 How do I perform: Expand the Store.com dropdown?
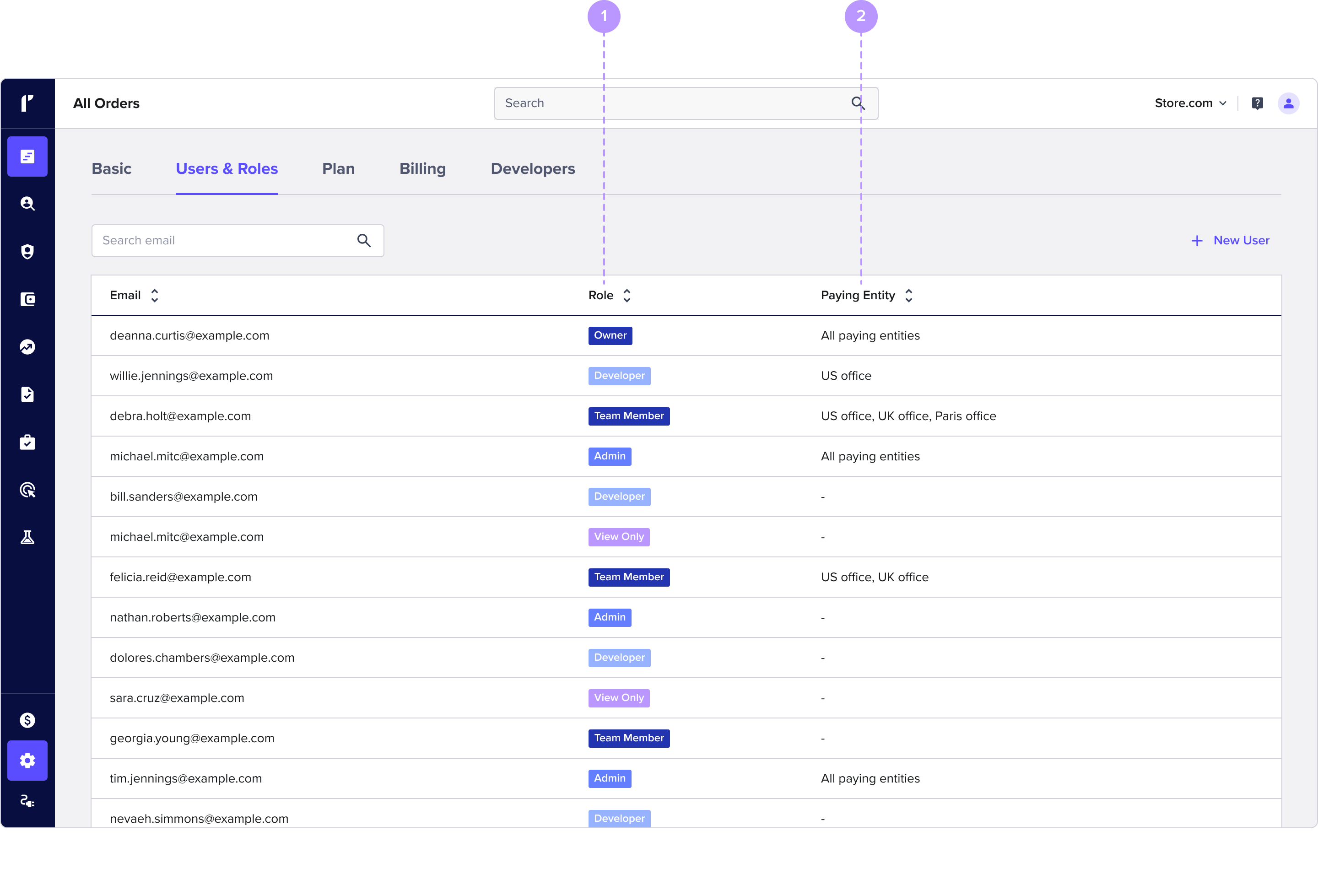[x=1191, y=103]
